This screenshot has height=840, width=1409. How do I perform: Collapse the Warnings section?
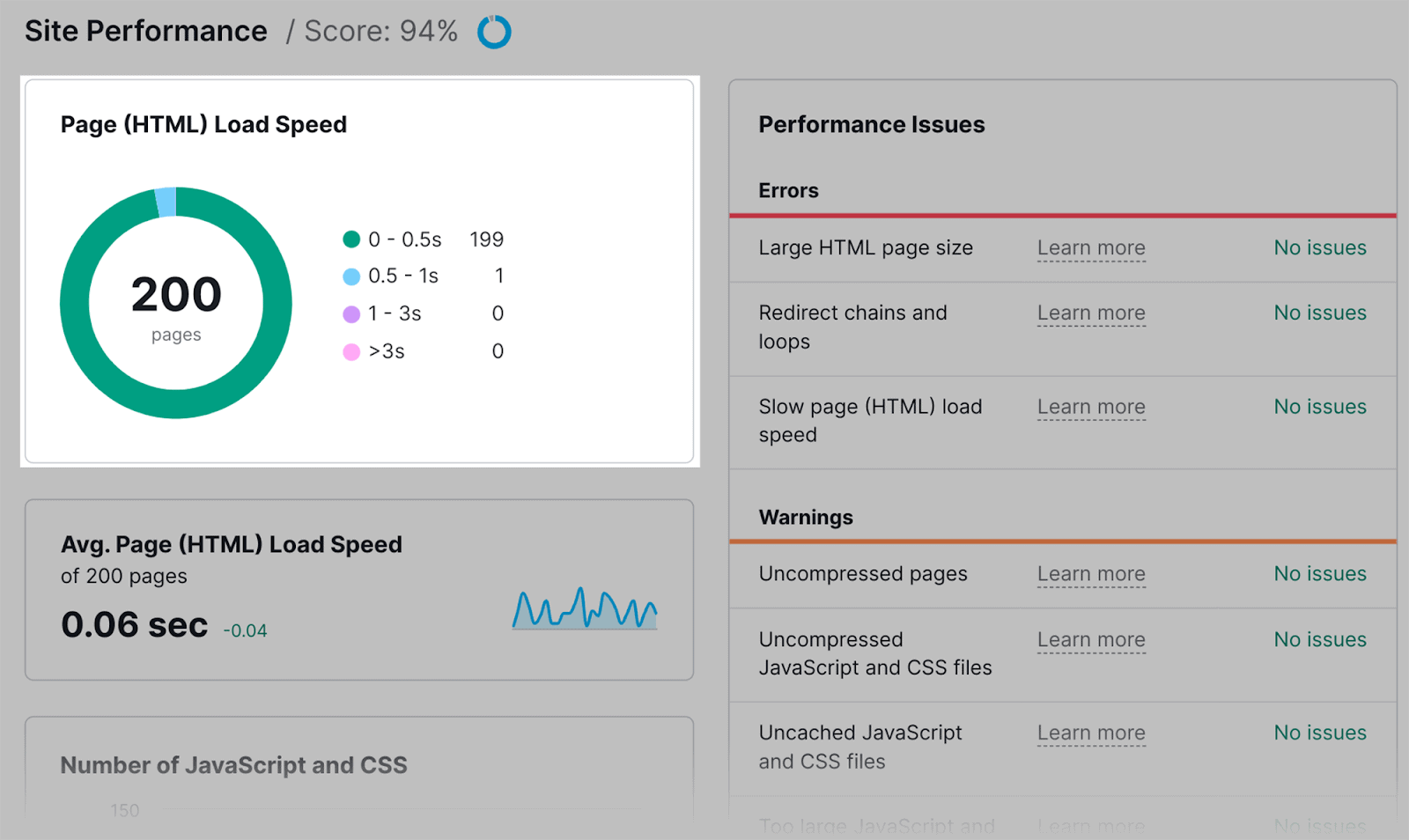pyautogui.click(x=805, y=518)
